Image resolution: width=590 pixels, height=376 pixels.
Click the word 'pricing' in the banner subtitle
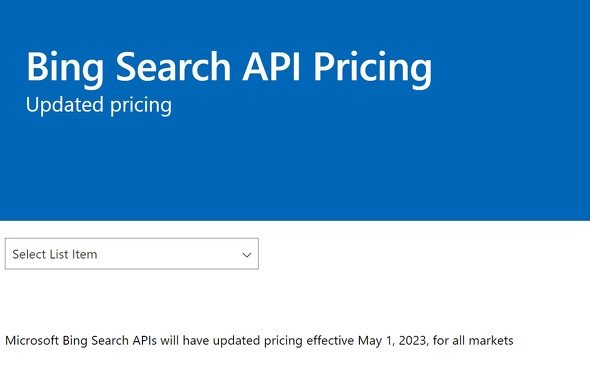click(x=141, y=106)
